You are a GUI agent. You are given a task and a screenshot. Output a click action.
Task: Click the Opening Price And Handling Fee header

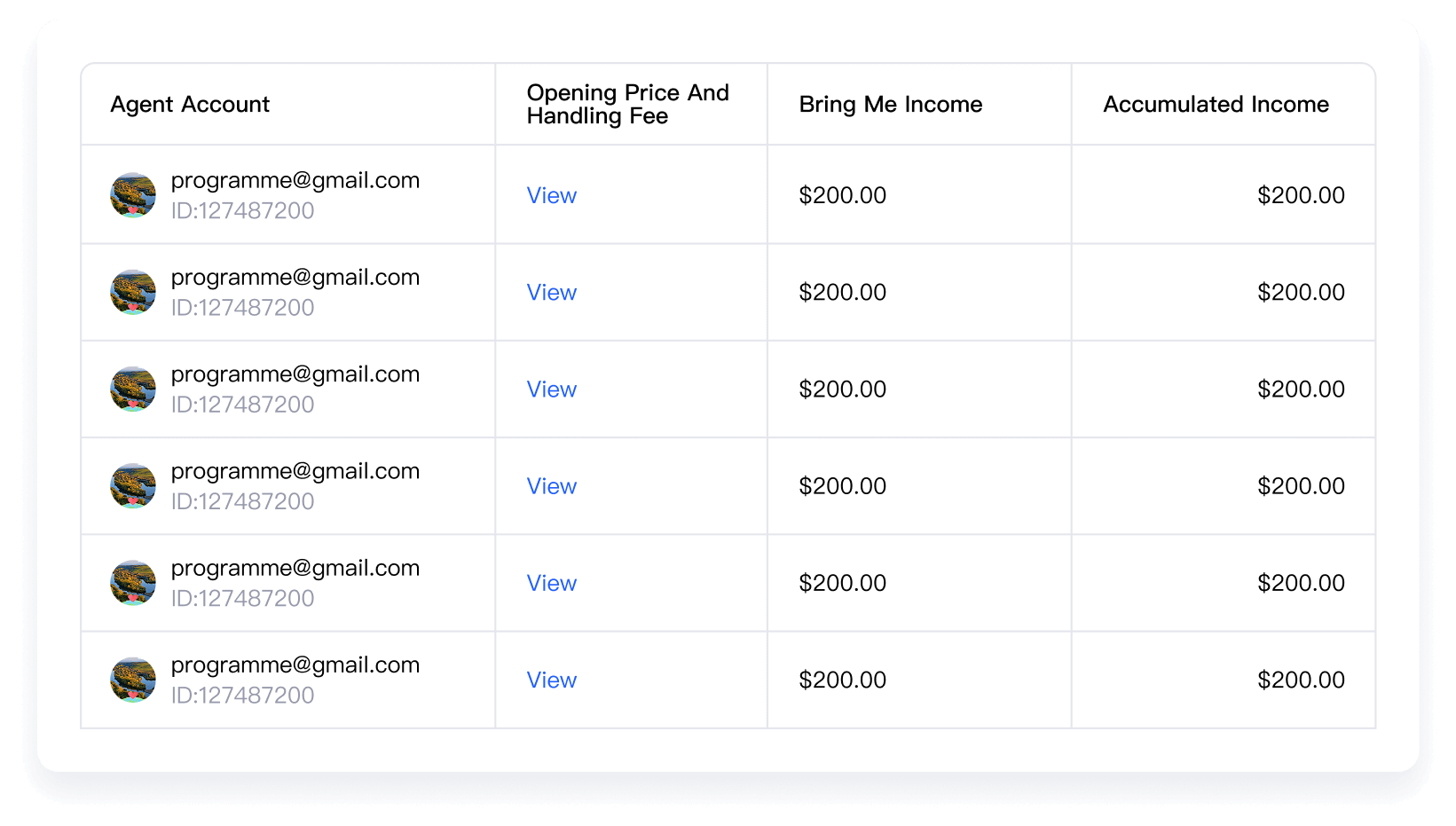[x=628, y=105]
